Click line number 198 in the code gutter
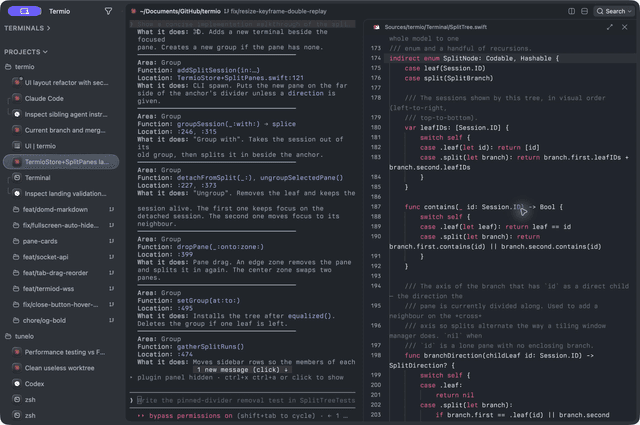 click(x=376, y=356)
